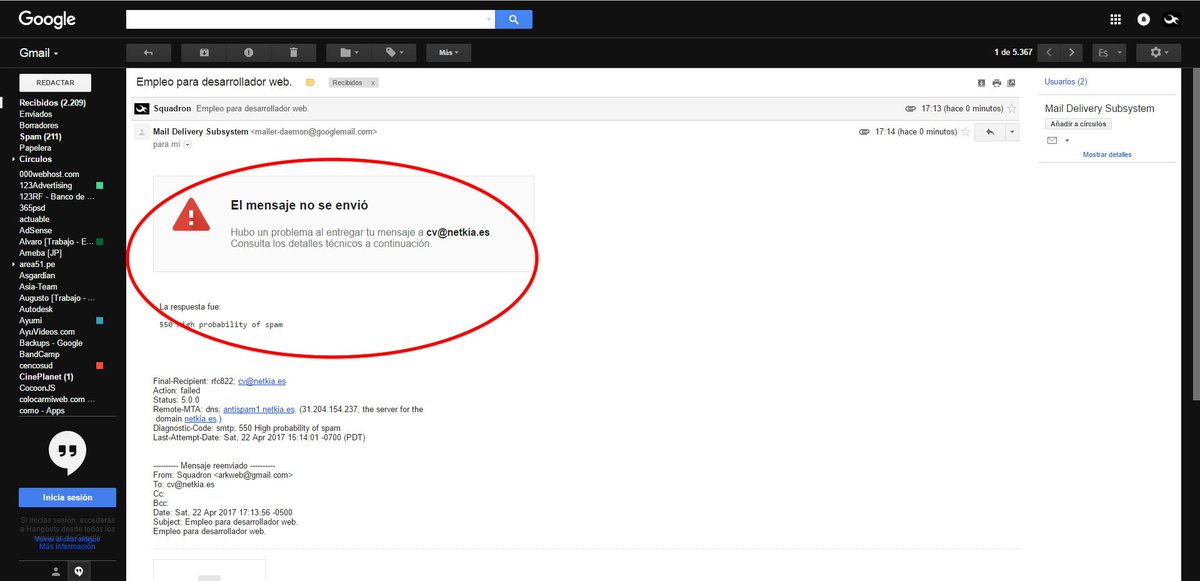Click attachment paperclip on 17:14 message

(x=864, y=131)
